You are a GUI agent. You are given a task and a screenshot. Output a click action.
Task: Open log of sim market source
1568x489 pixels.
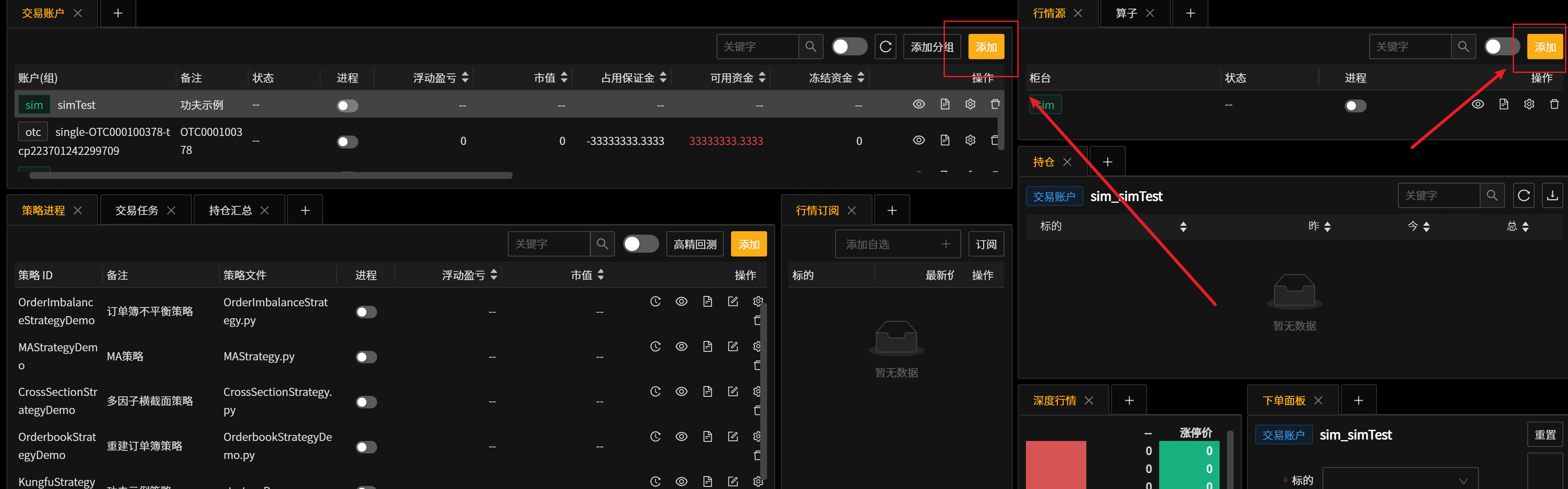(1503, 104)
